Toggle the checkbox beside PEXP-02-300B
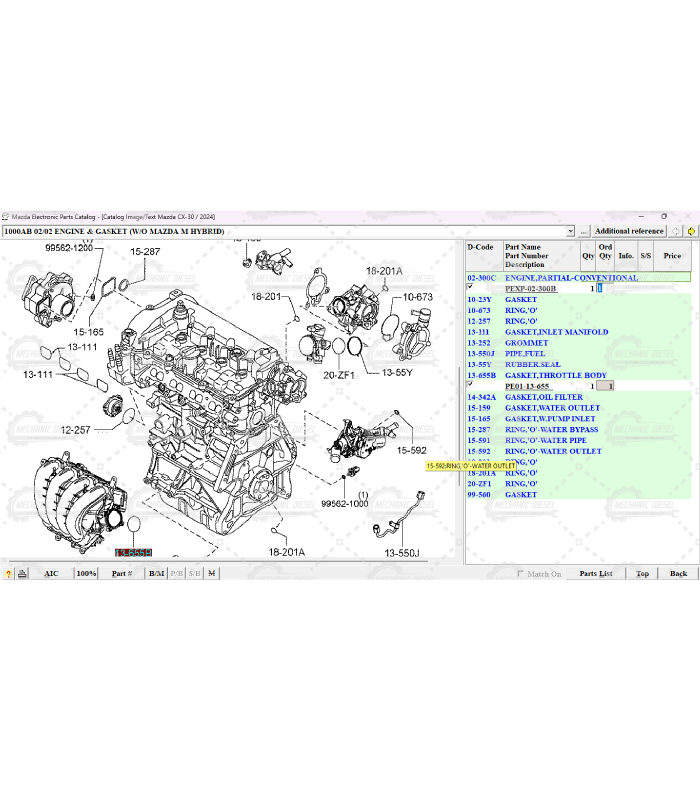700x800 pixels. point(470,287)
